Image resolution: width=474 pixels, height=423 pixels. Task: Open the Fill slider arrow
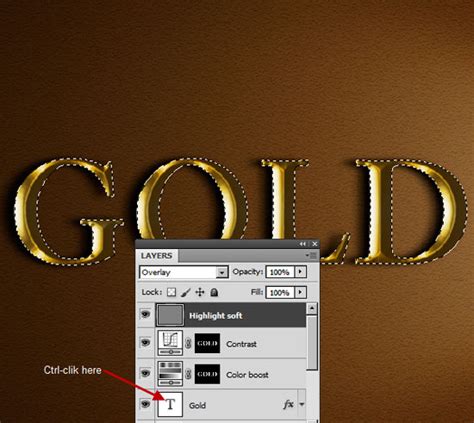click(x=300, y=293)
